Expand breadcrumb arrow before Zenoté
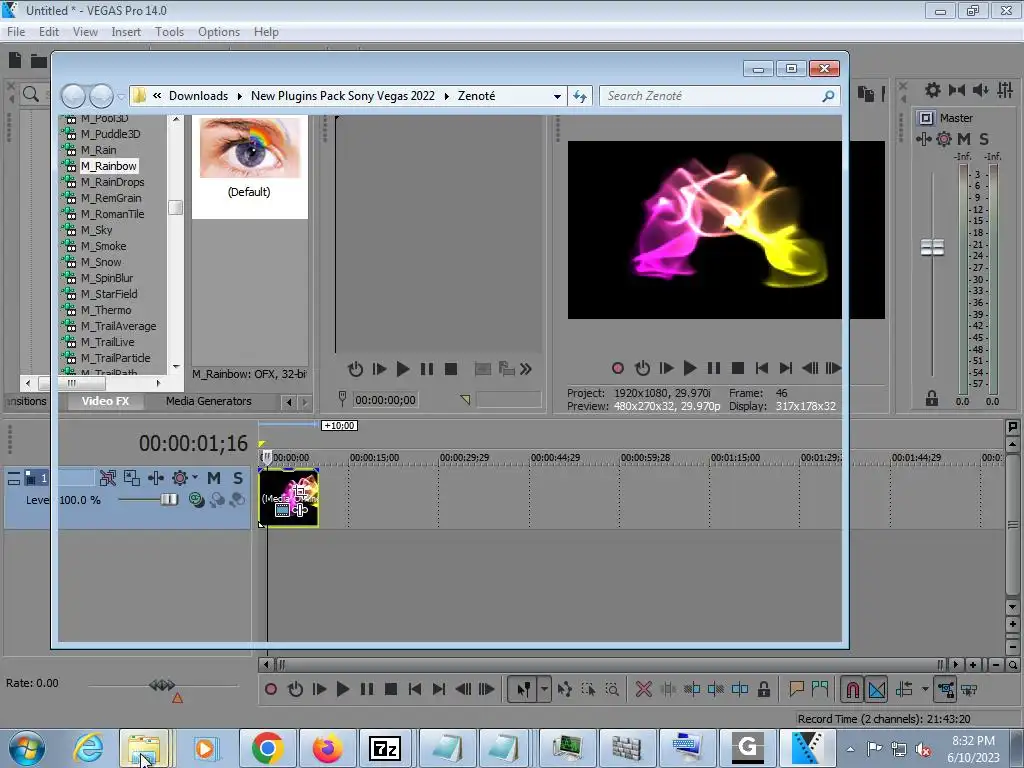The height and width of the screenshot is (768, 1024). click(447, 96)
